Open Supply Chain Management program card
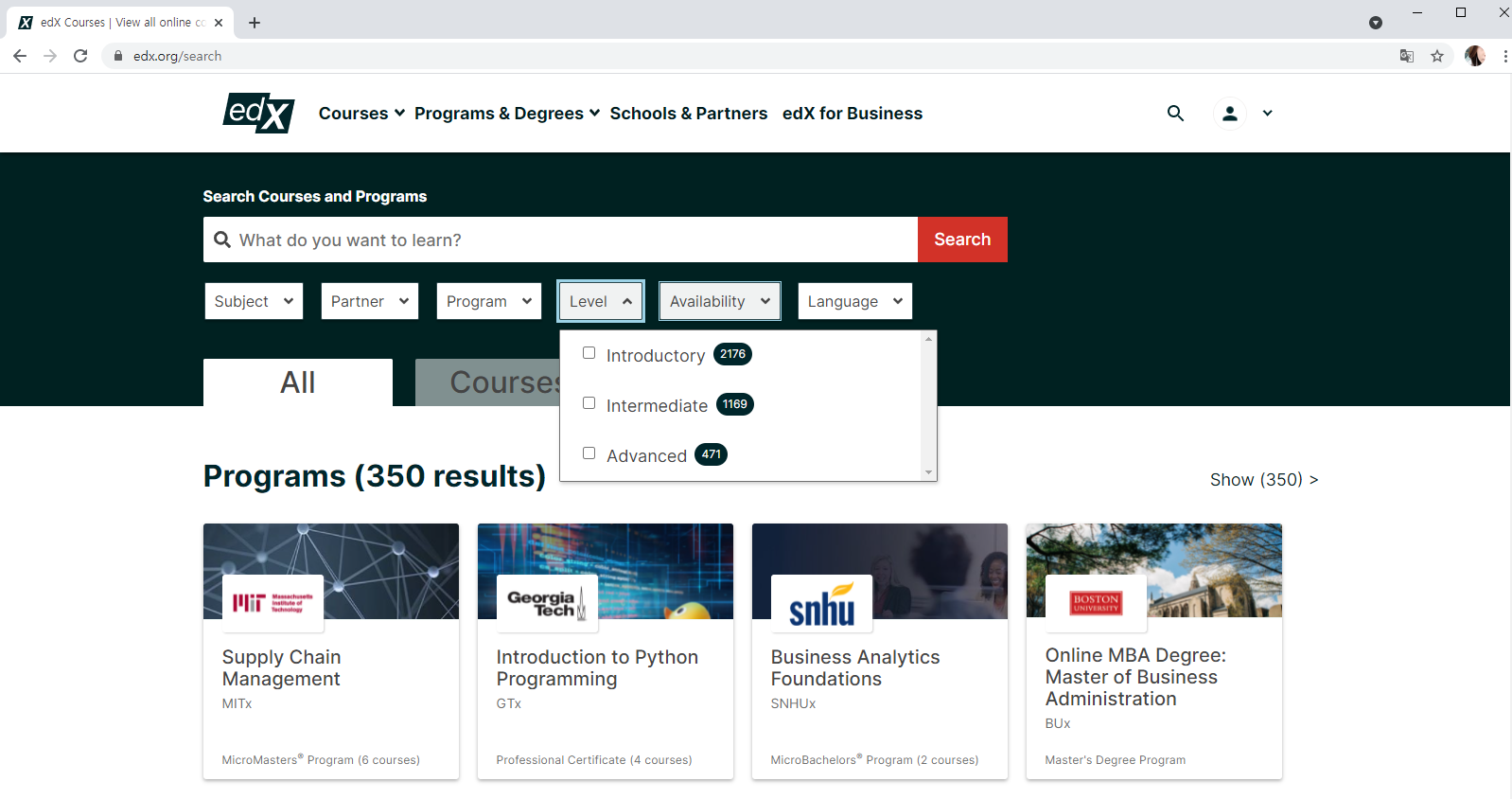The width and height of the screenshot is (1512, 799). click(x=331, y=651)
